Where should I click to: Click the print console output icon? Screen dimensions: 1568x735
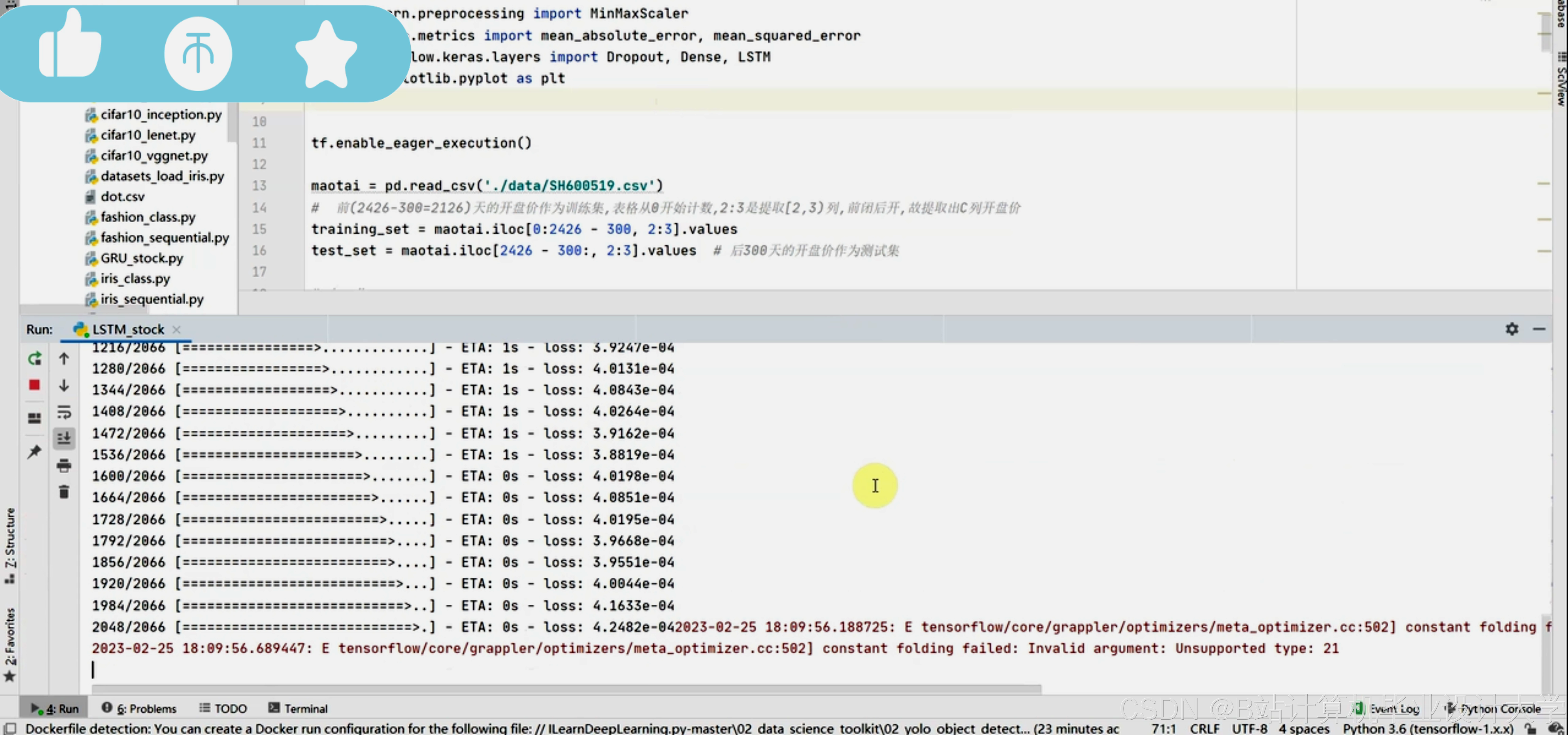64,465
